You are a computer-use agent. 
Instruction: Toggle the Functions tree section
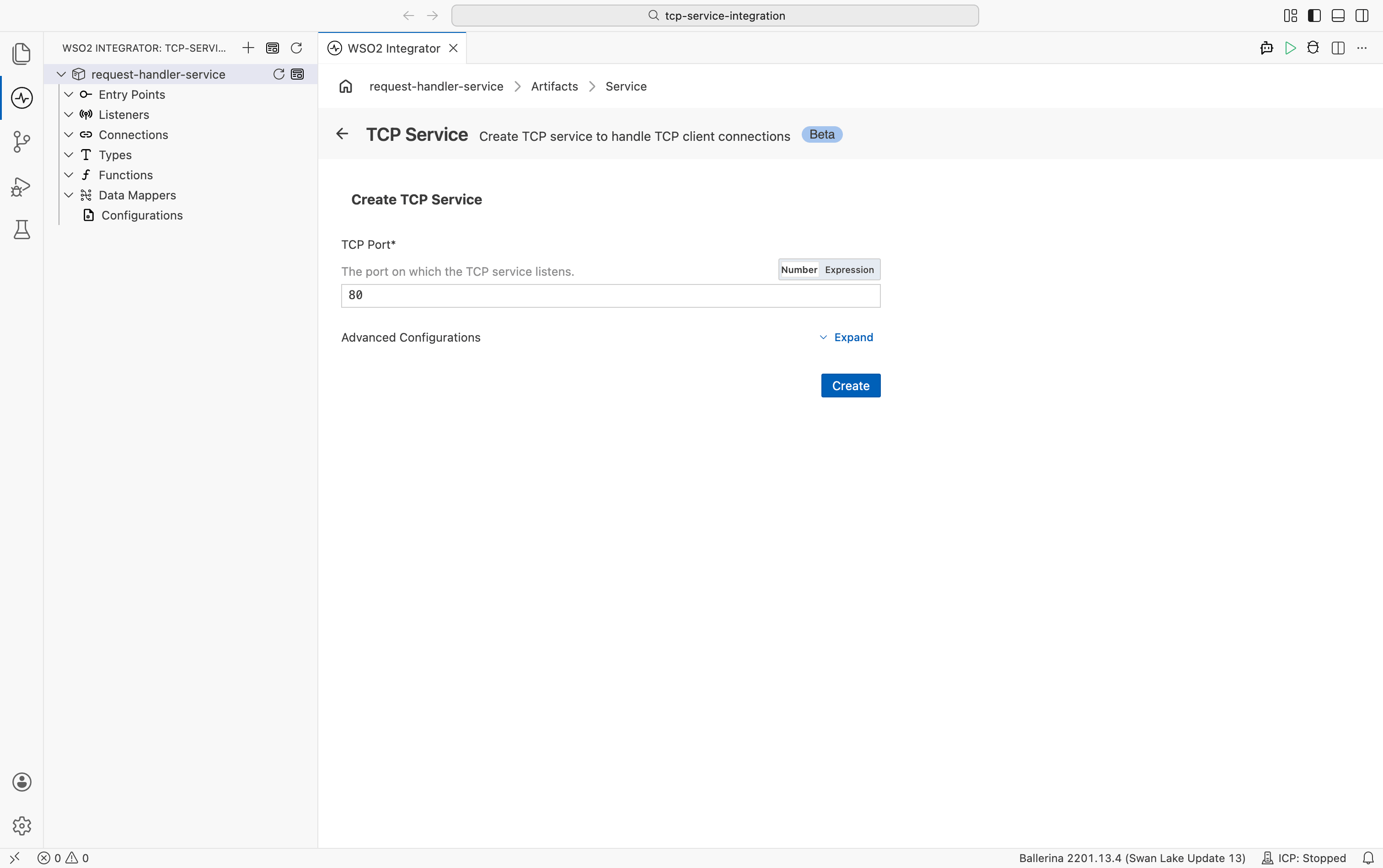pos(69,175)
